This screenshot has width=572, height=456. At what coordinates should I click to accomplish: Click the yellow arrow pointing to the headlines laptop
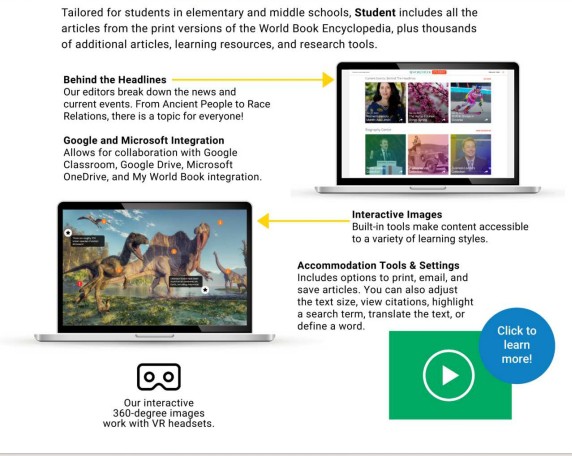click(x=253, y=79)
